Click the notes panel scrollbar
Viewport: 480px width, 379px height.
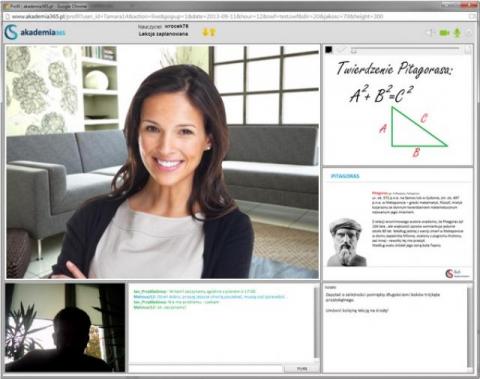click(470, 327)
